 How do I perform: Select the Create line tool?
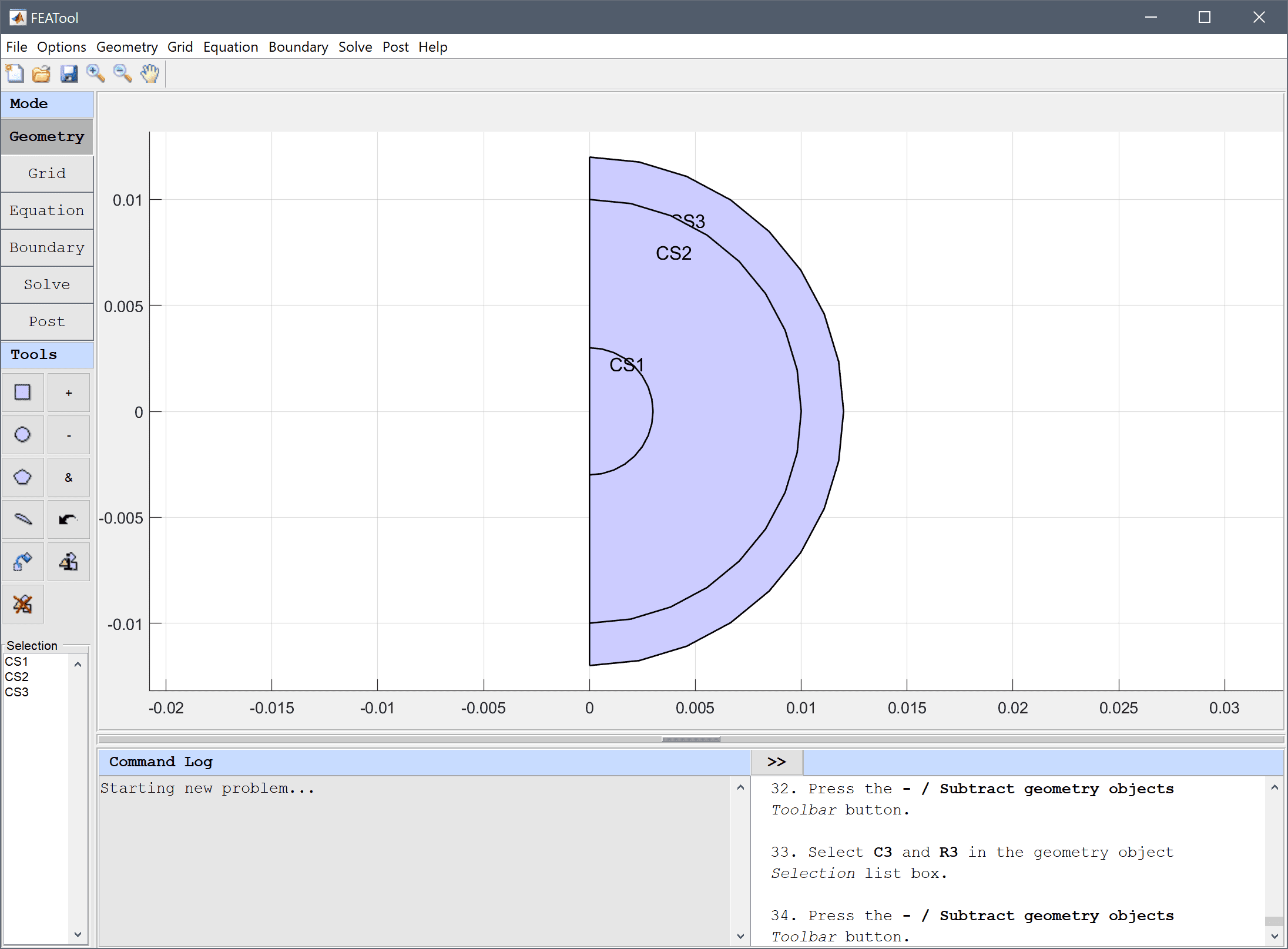point(23,519)
